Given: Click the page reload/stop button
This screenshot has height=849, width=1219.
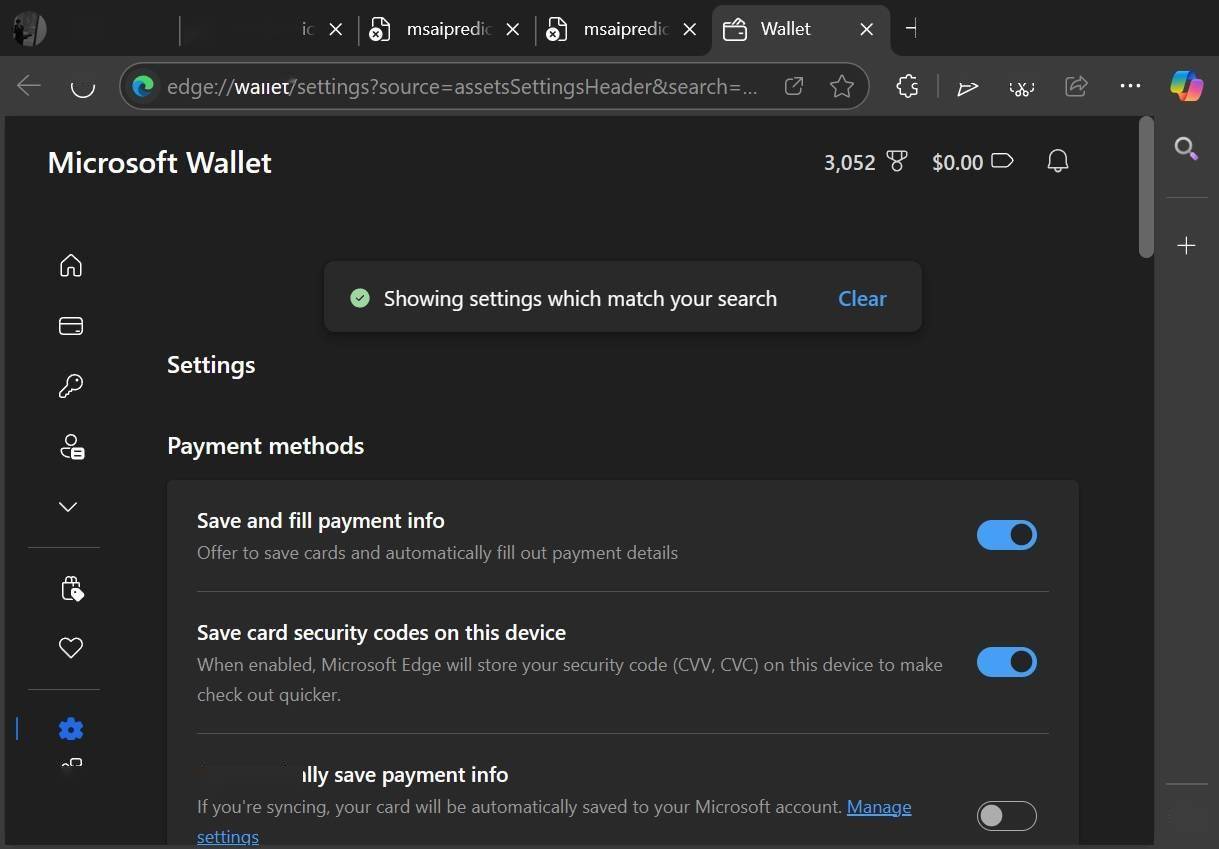Looking at the screenshot, I should tap(82, 86).
